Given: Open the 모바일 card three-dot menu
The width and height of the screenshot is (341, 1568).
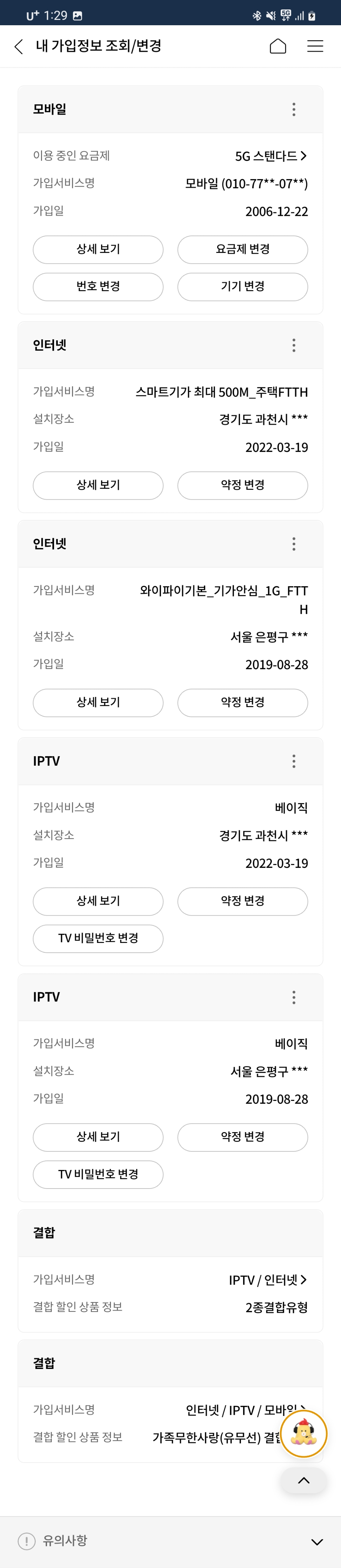Looking at the screenshot, I should tap(294, 110).
